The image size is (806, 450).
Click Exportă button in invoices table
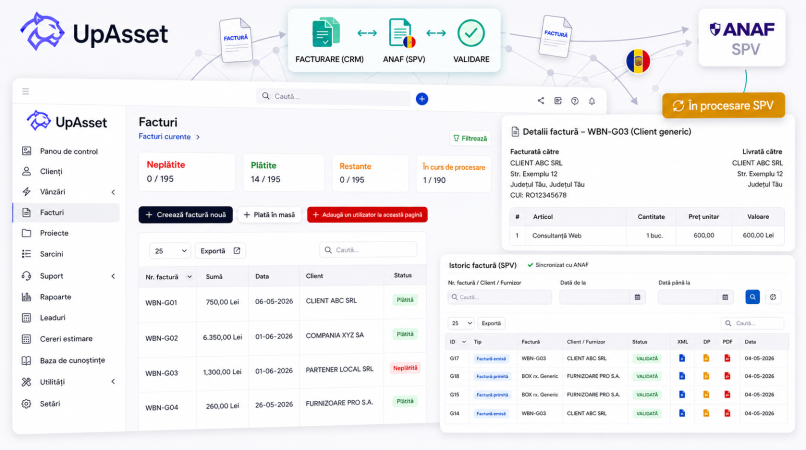[220, 250]
